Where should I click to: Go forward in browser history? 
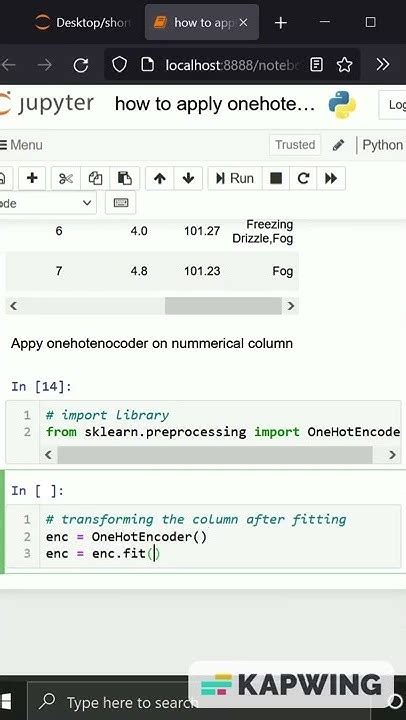point(45,65)
